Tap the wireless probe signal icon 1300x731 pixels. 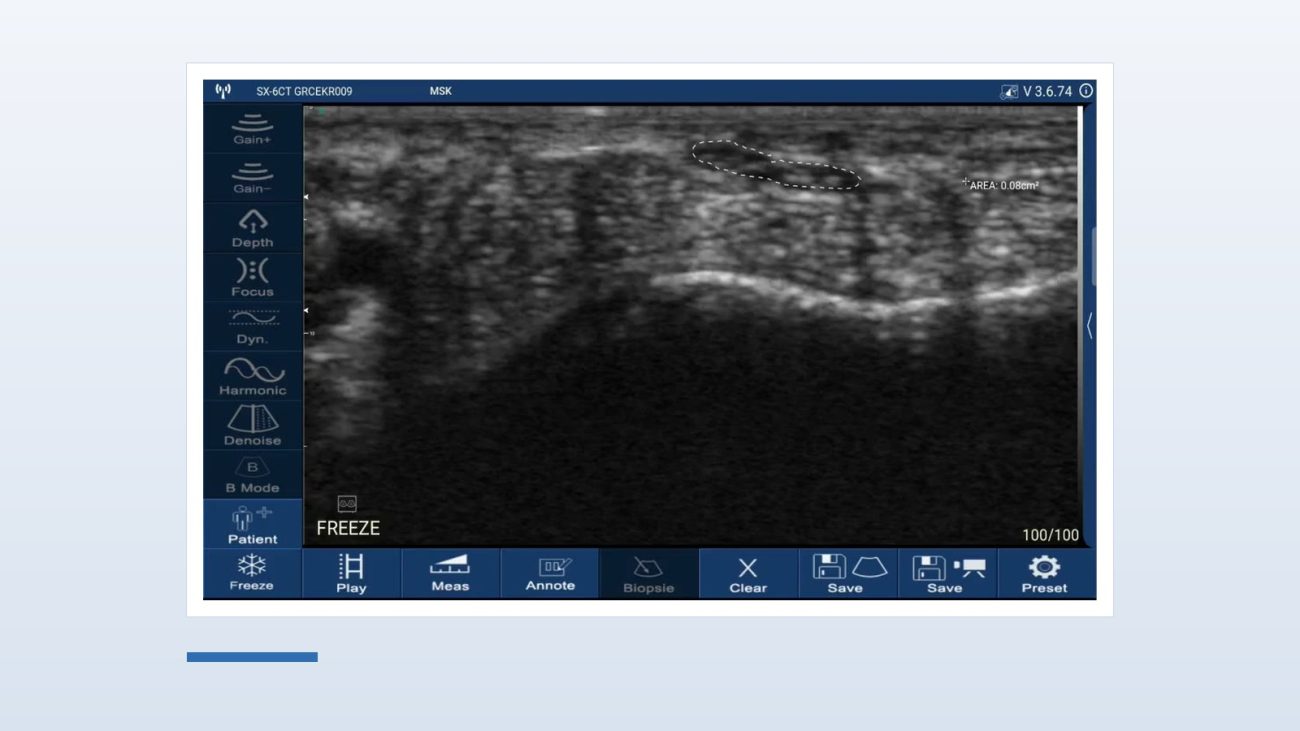223,91
